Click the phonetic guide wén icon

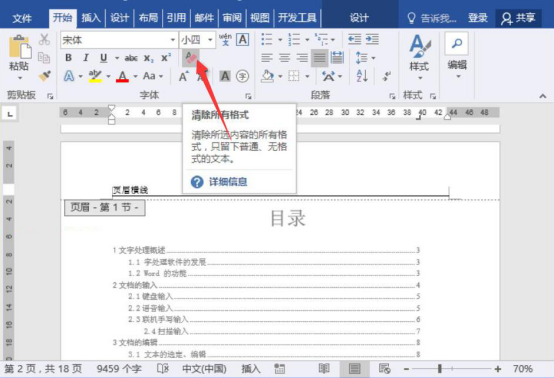(x=225, y=40)
